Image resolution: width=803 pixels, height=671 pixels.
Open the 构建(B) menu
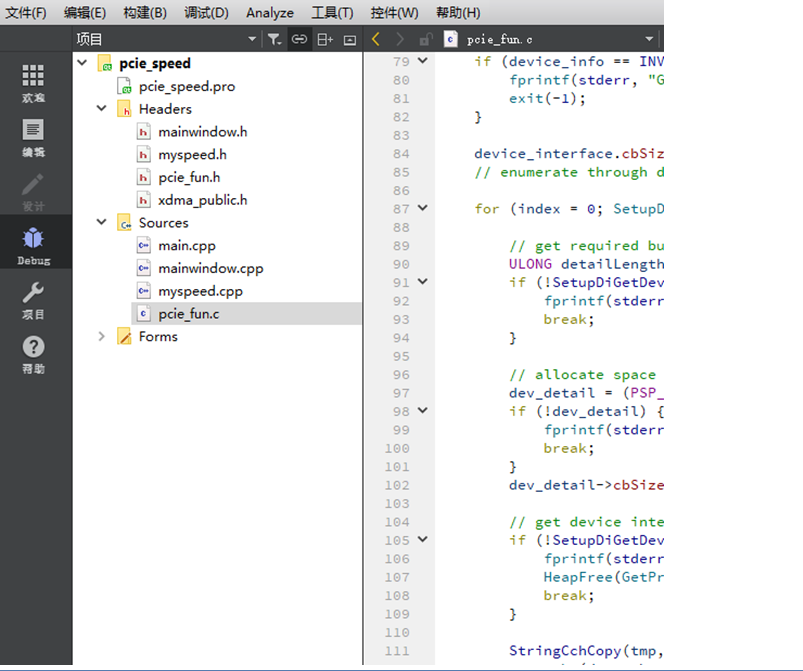[x=145, y=12]
